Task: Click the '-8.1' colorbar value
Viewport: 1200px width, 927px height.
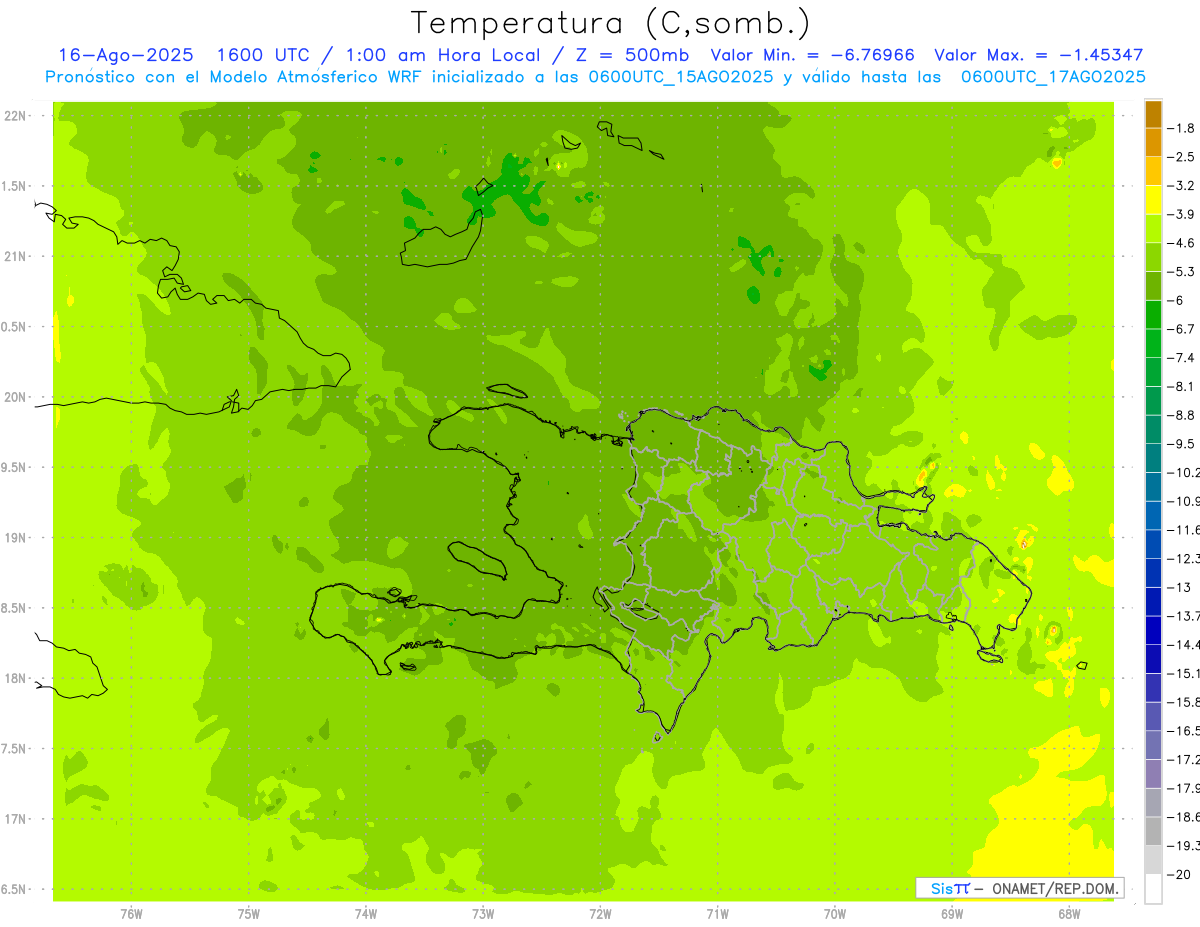Action: (1183, 386)
